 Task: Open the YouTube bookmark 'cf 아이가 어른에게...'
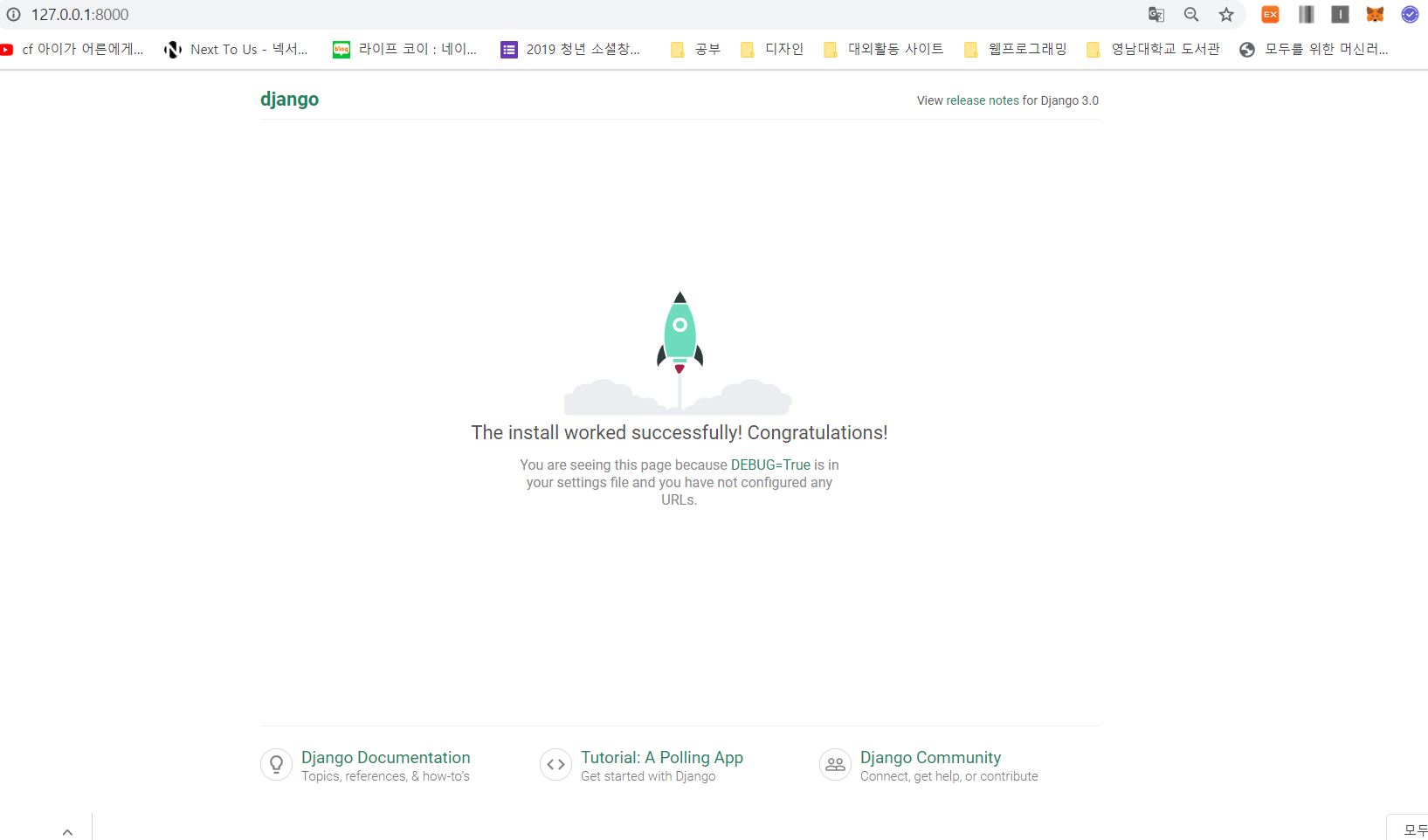(73, 50)
